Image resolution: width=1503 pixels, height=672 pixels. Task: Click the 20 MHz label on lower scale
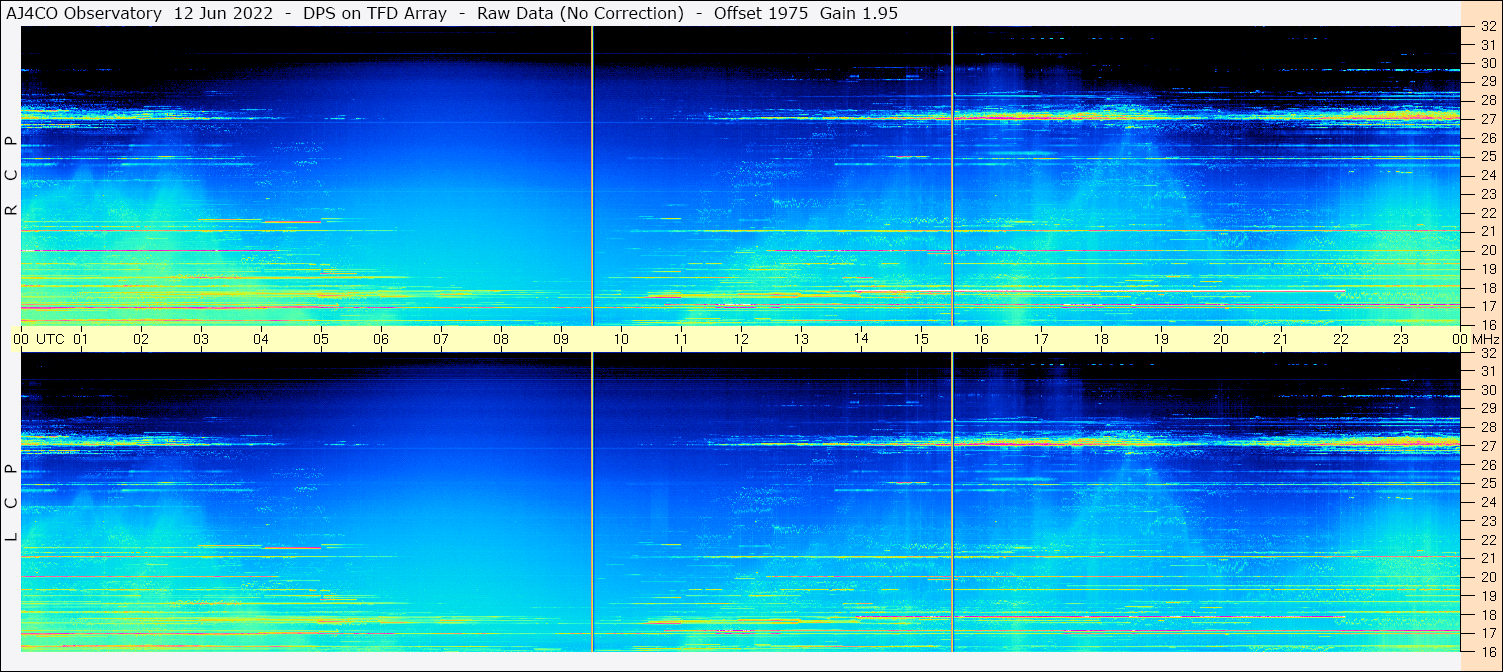tap(1487, 577)
